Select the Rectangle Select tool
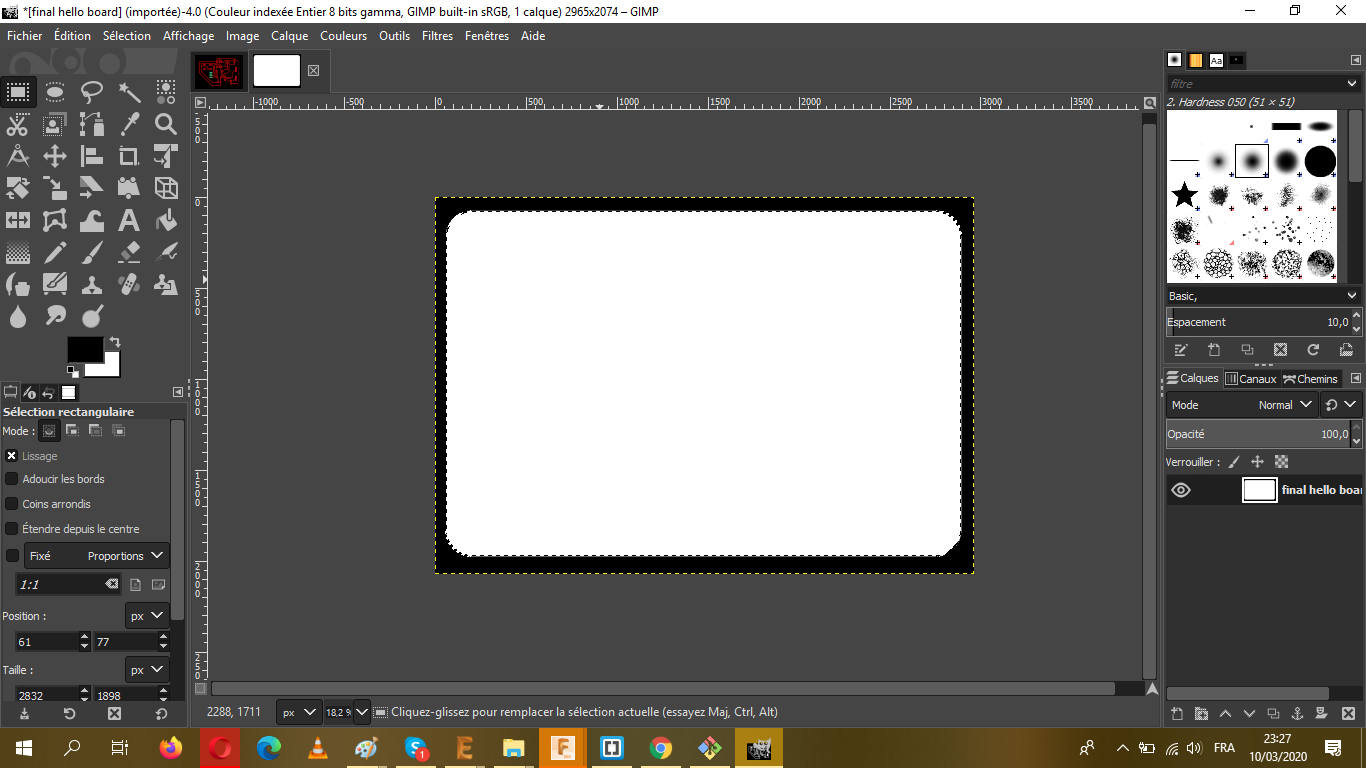1366x768 pixels. tap(18, 93)
